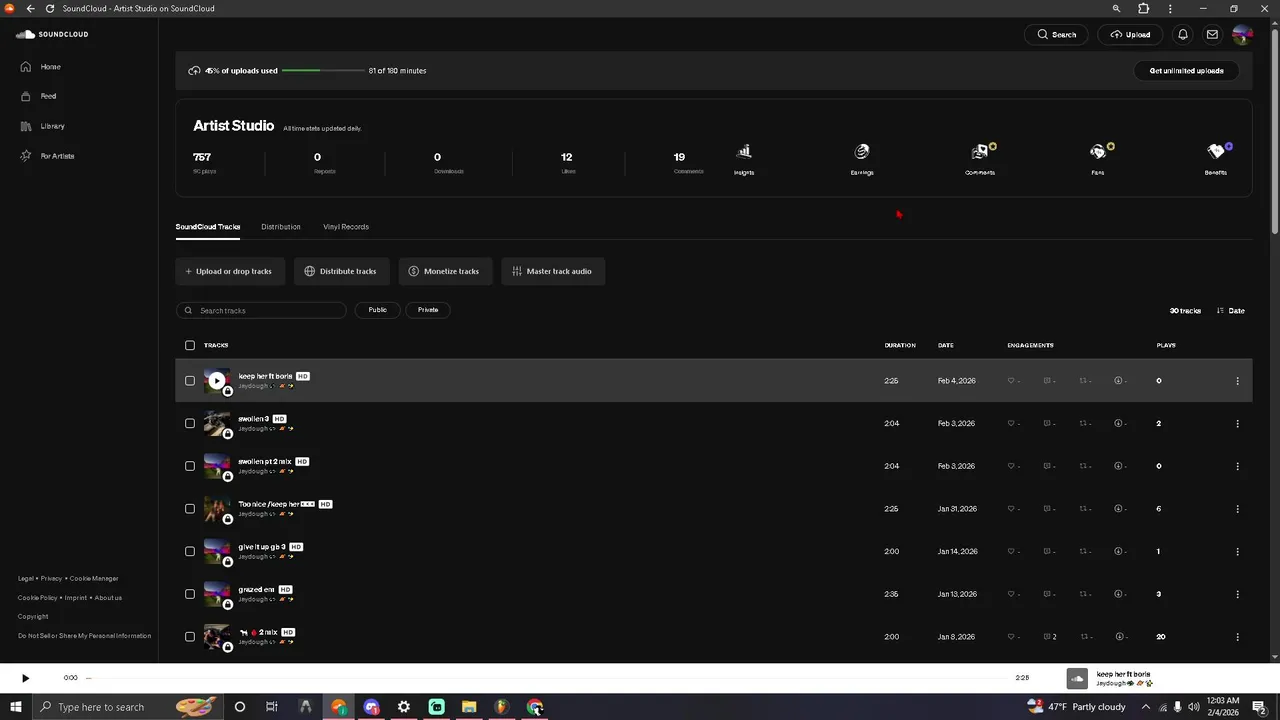Open browser extensions puzzle icon
The image size is (1280, 720).
click(x=1144, y=8)
